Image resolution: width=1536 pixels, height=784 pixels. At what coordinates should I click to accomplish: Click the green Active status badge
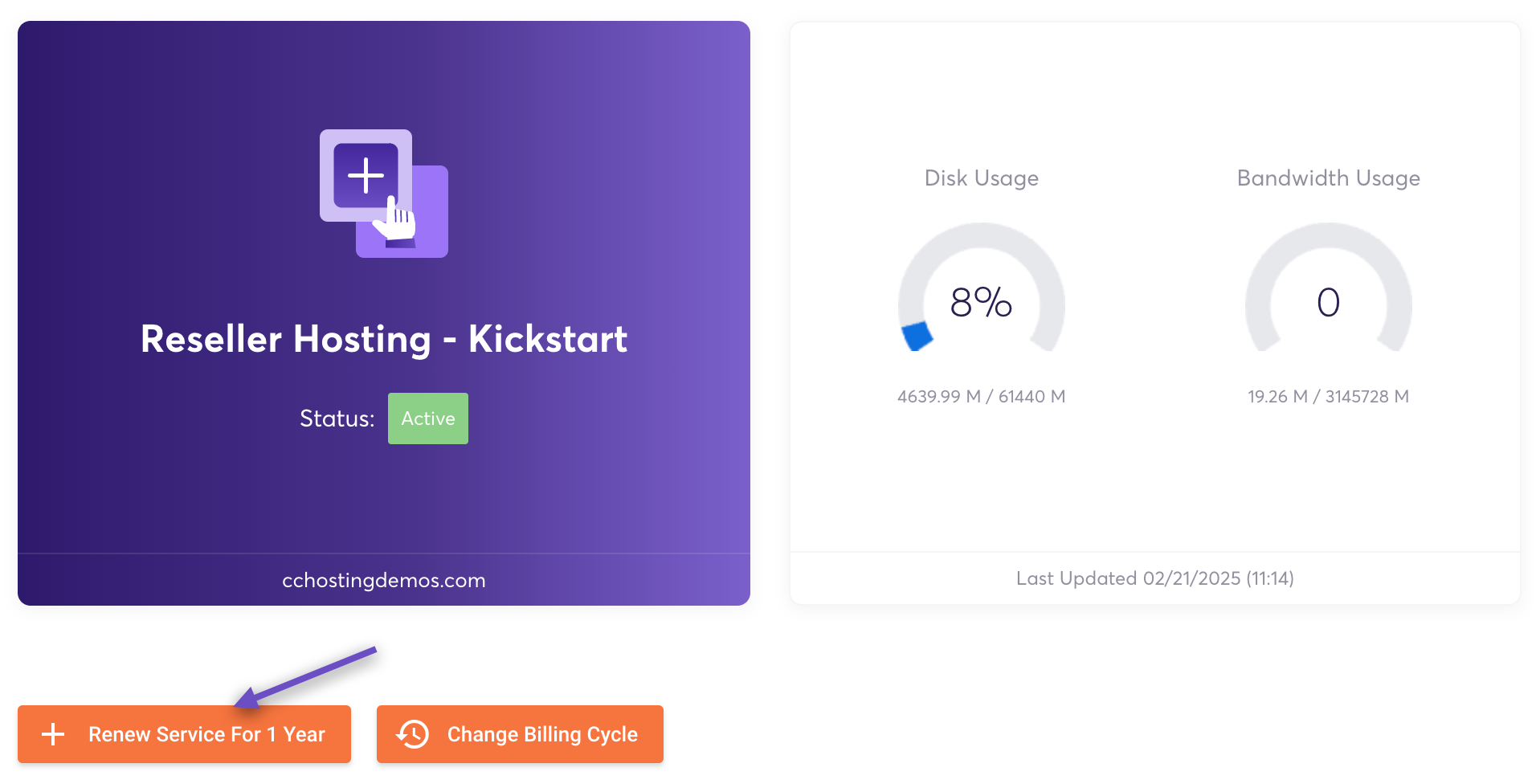click(x=427, y=419)
